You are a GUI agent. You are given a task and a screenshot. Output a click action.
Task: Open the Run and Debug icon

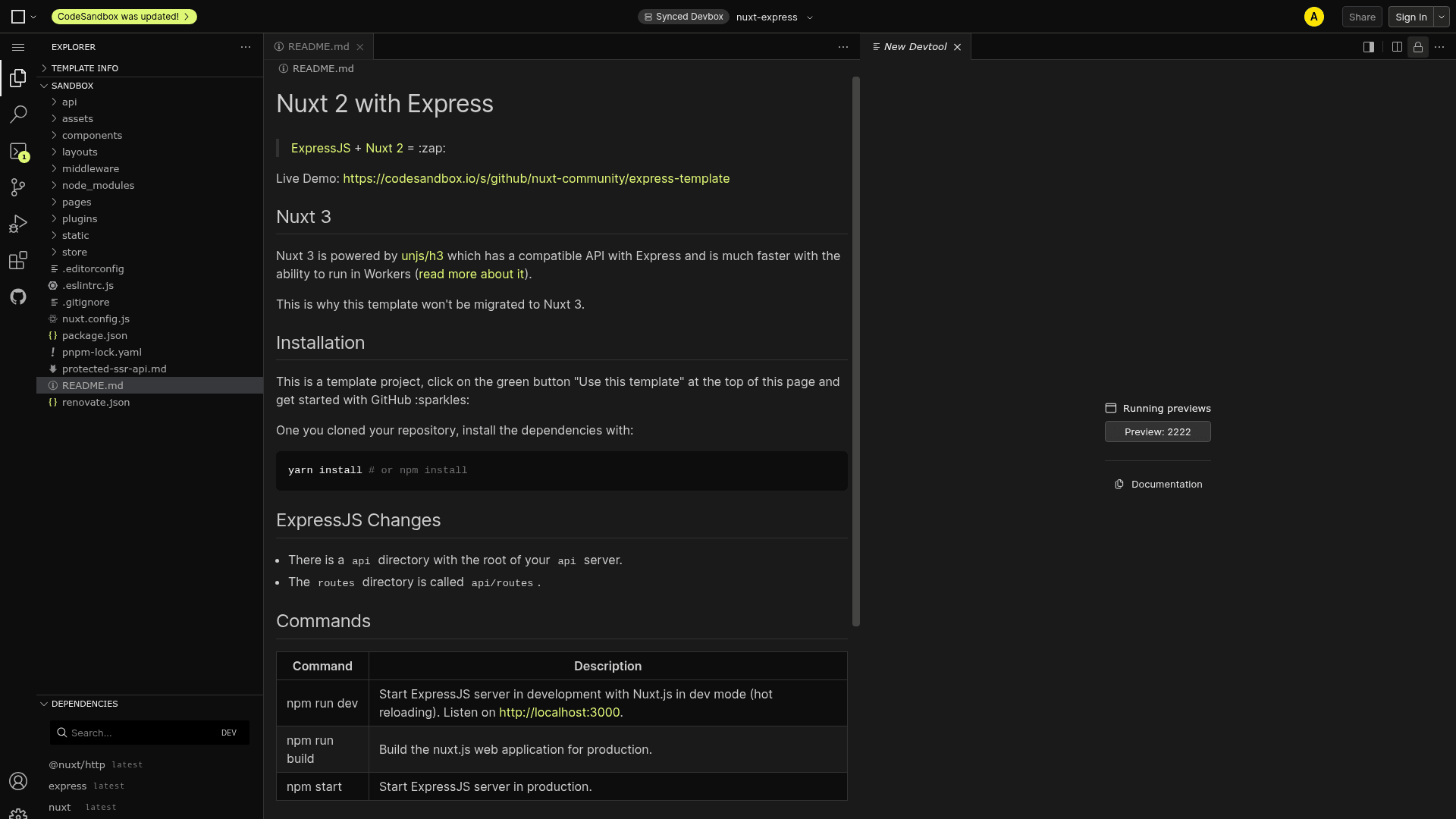point(18,224)
